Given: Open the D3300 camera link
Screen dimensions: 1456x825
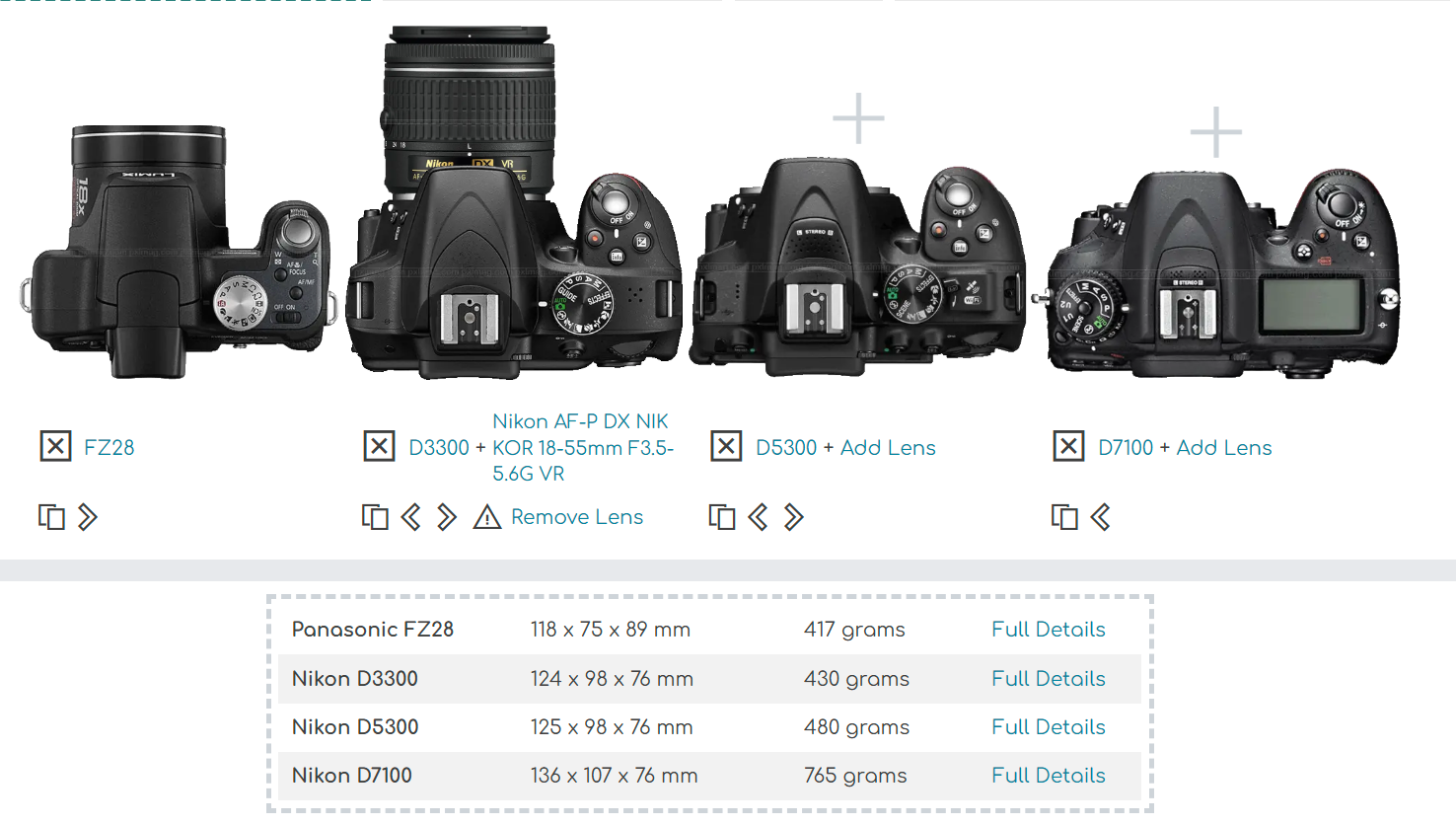Looking at the screenshot, I should click(x=439, y=448).
